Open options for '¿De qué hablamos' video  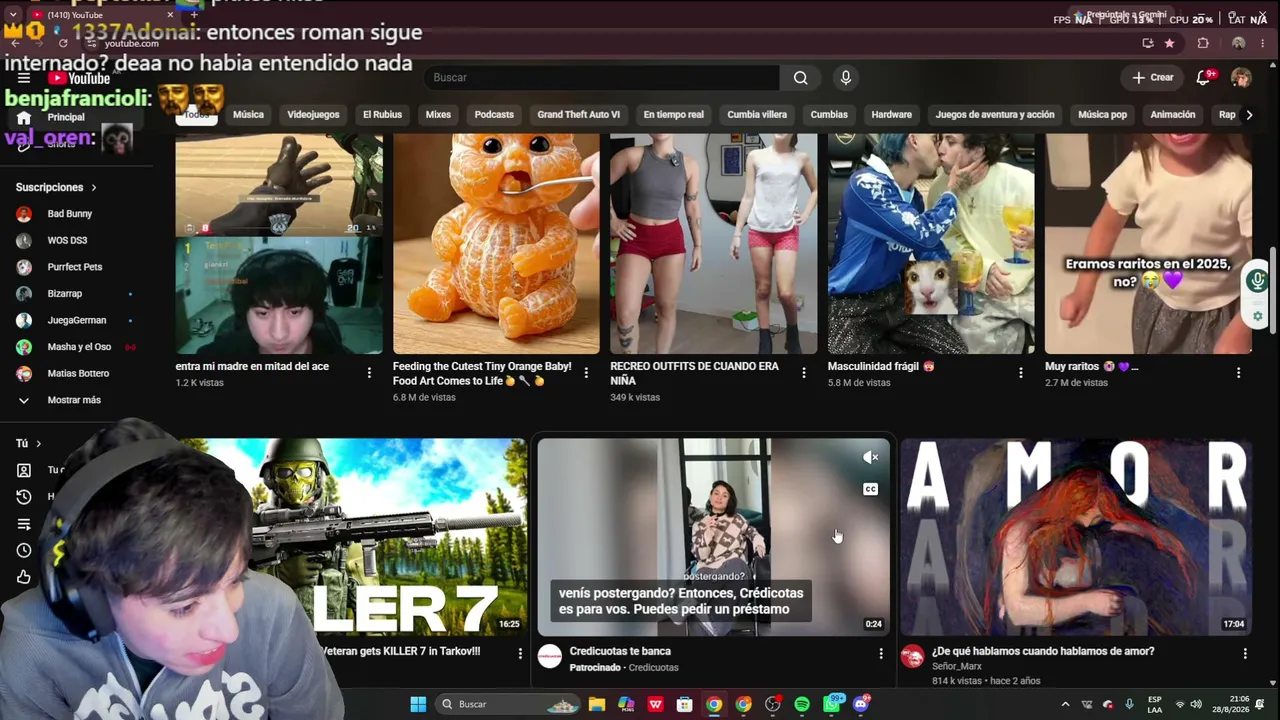tap(1245, 653)
